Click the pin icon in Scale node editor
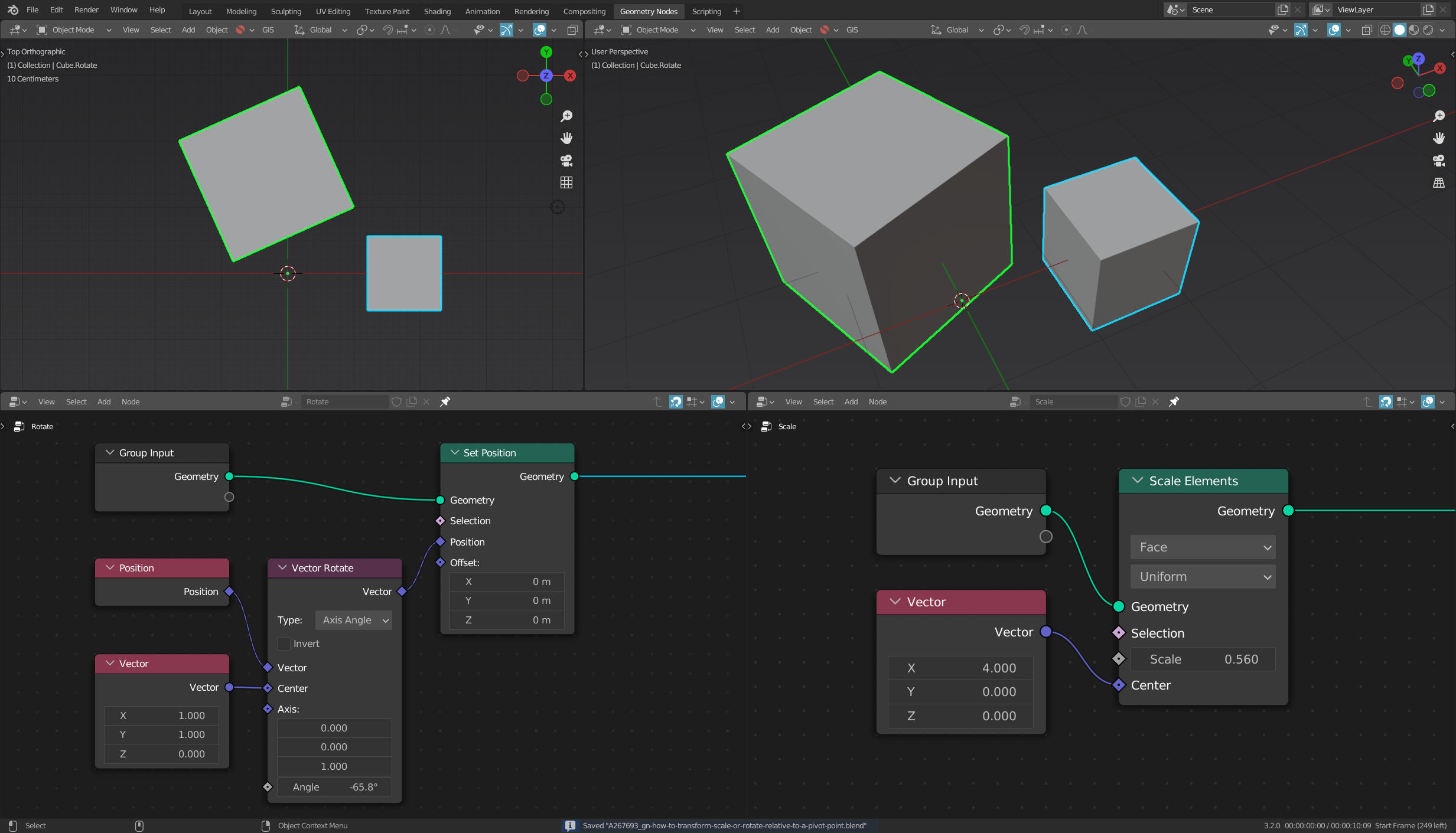 [1174, 401]
